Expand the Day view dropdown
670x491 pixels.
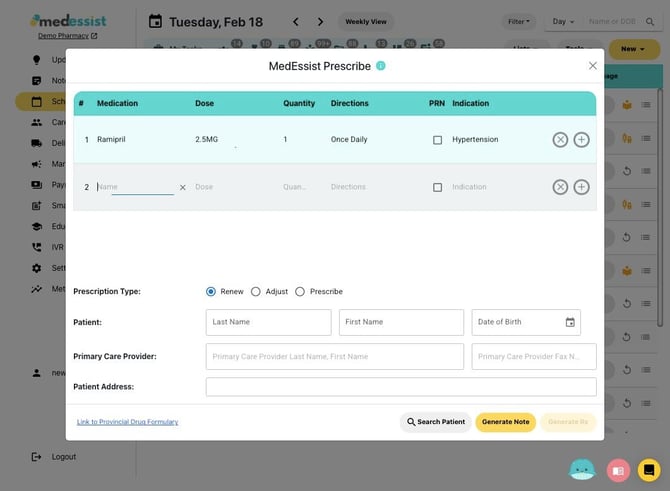564,21
